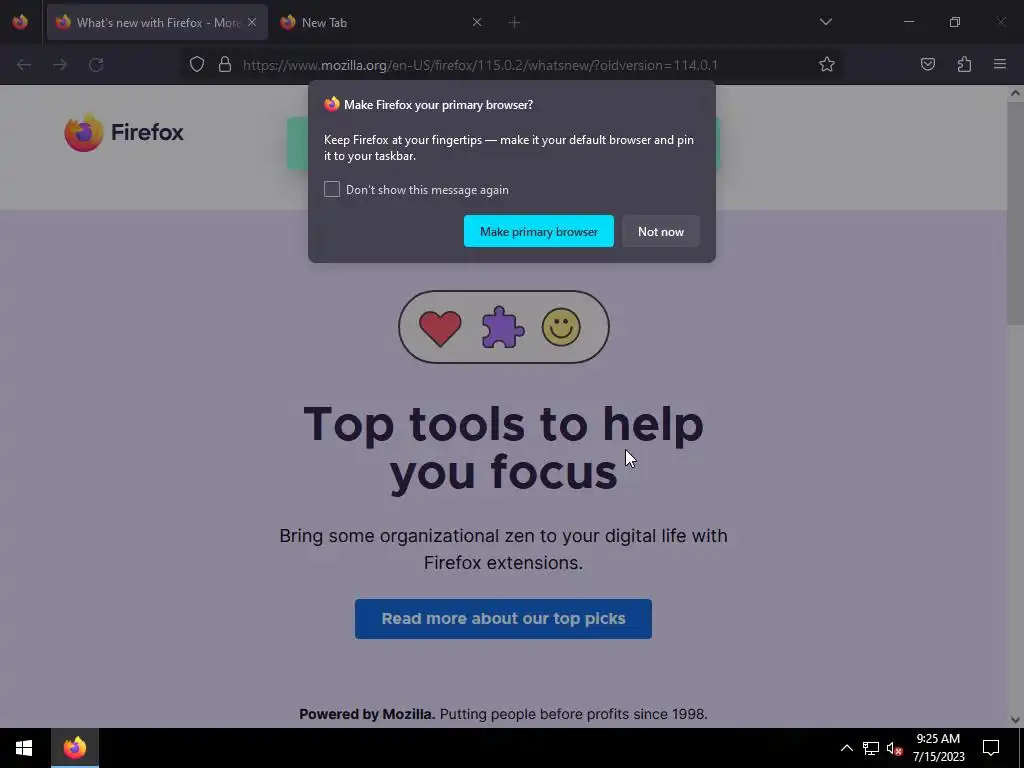The width and height of the screenshot is (1024, 768).
Task: Close the New Tab tab
Action: click(477, 22)
